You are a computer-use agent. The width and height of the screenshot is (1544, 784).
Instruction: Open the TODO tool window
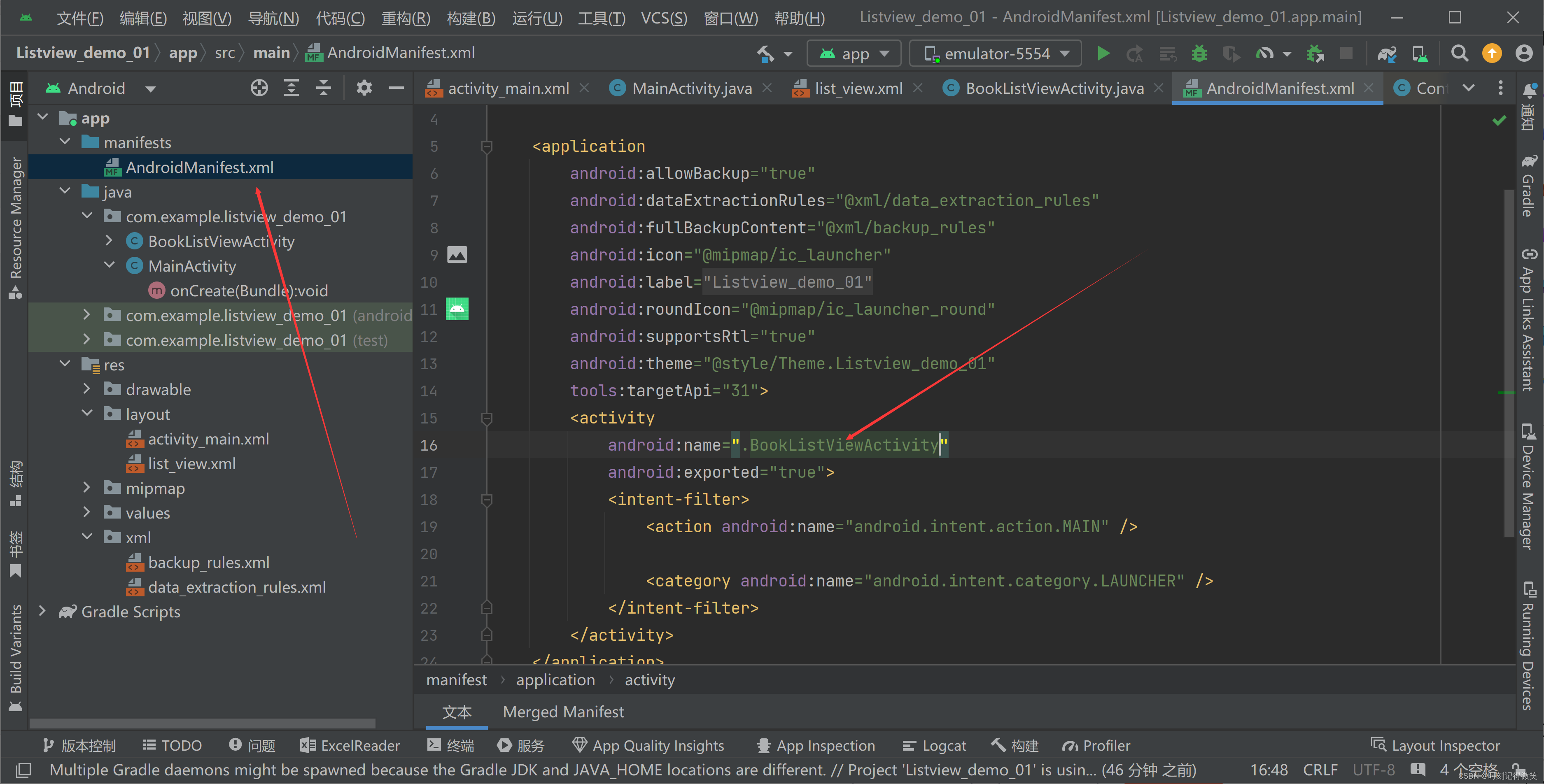tap(173, 746)
